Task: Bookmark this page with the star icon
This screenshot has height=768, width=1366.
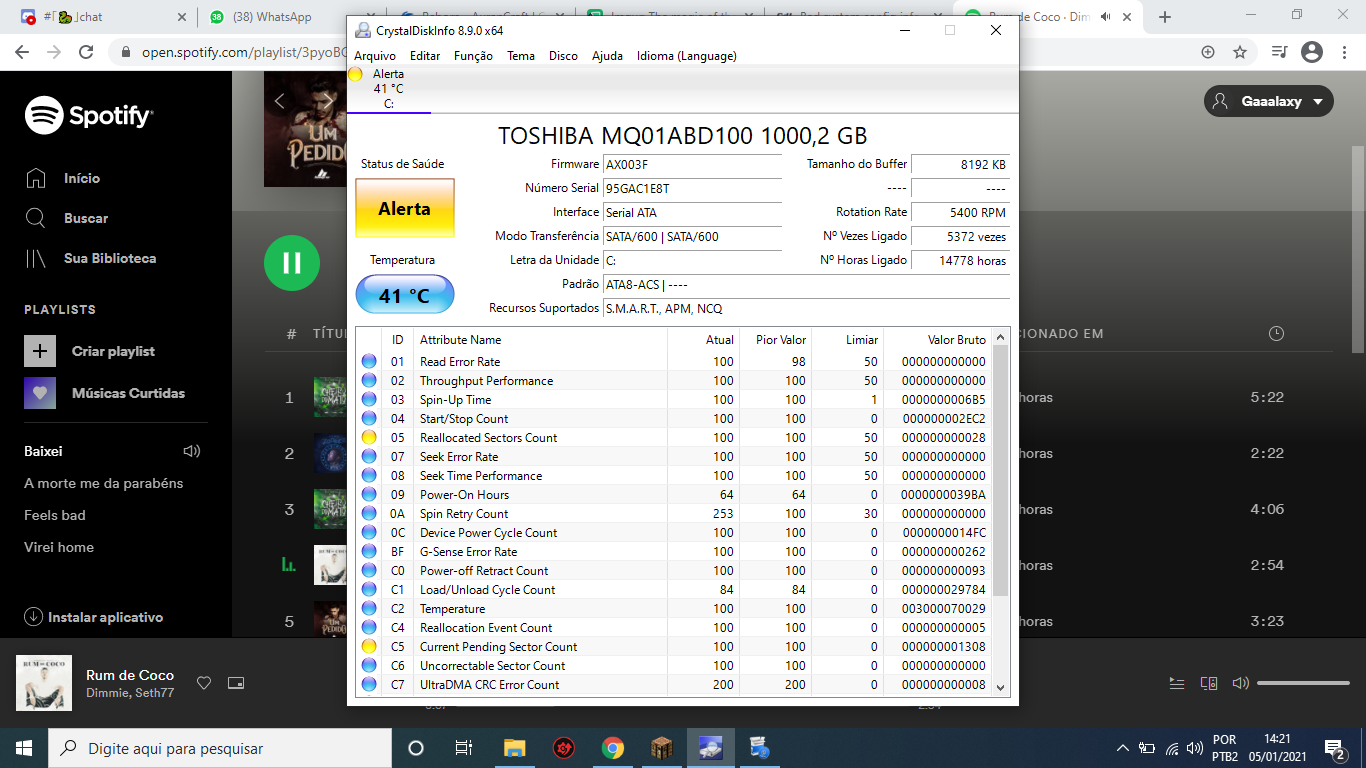Action: (1240, 52)
